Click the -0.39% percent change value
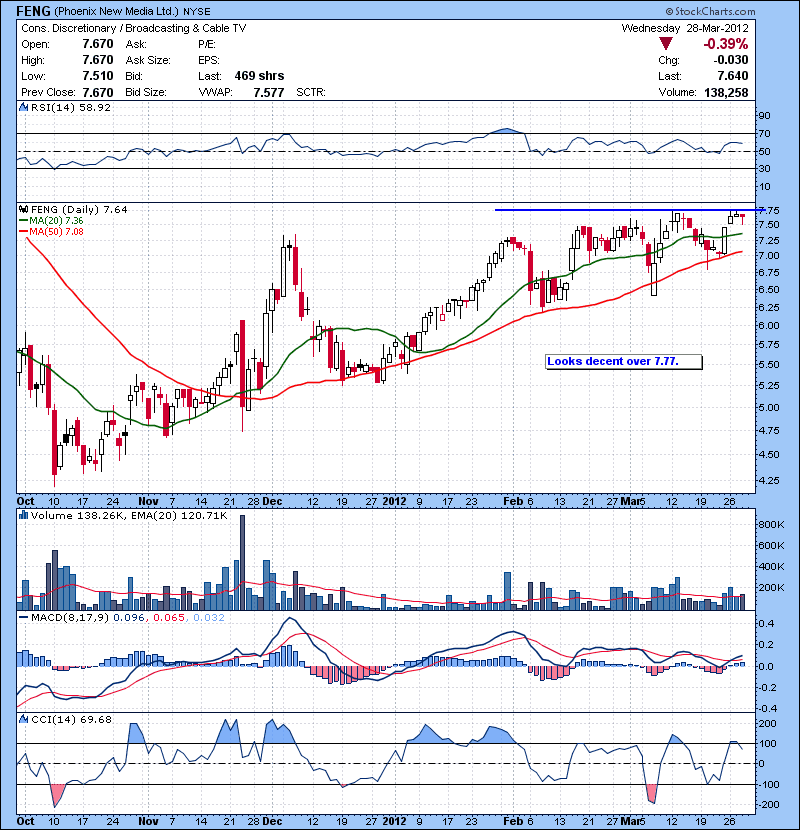This screenshot has width=800, height=830. pyautogui.click(x=725, y=44)
